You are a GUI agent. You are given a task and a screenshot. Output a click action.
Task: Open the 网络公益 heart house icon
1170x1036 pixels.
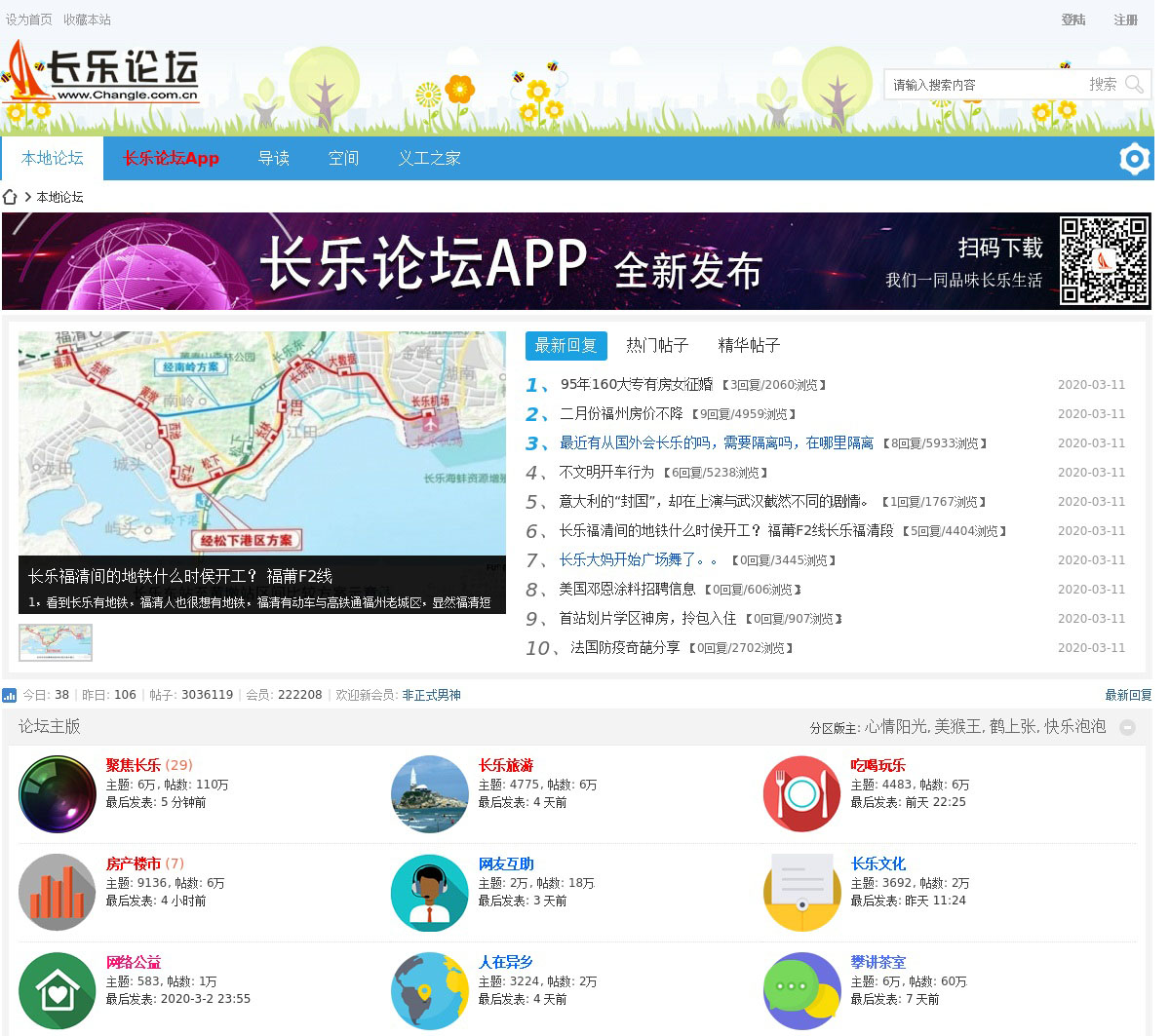(57, 990)
